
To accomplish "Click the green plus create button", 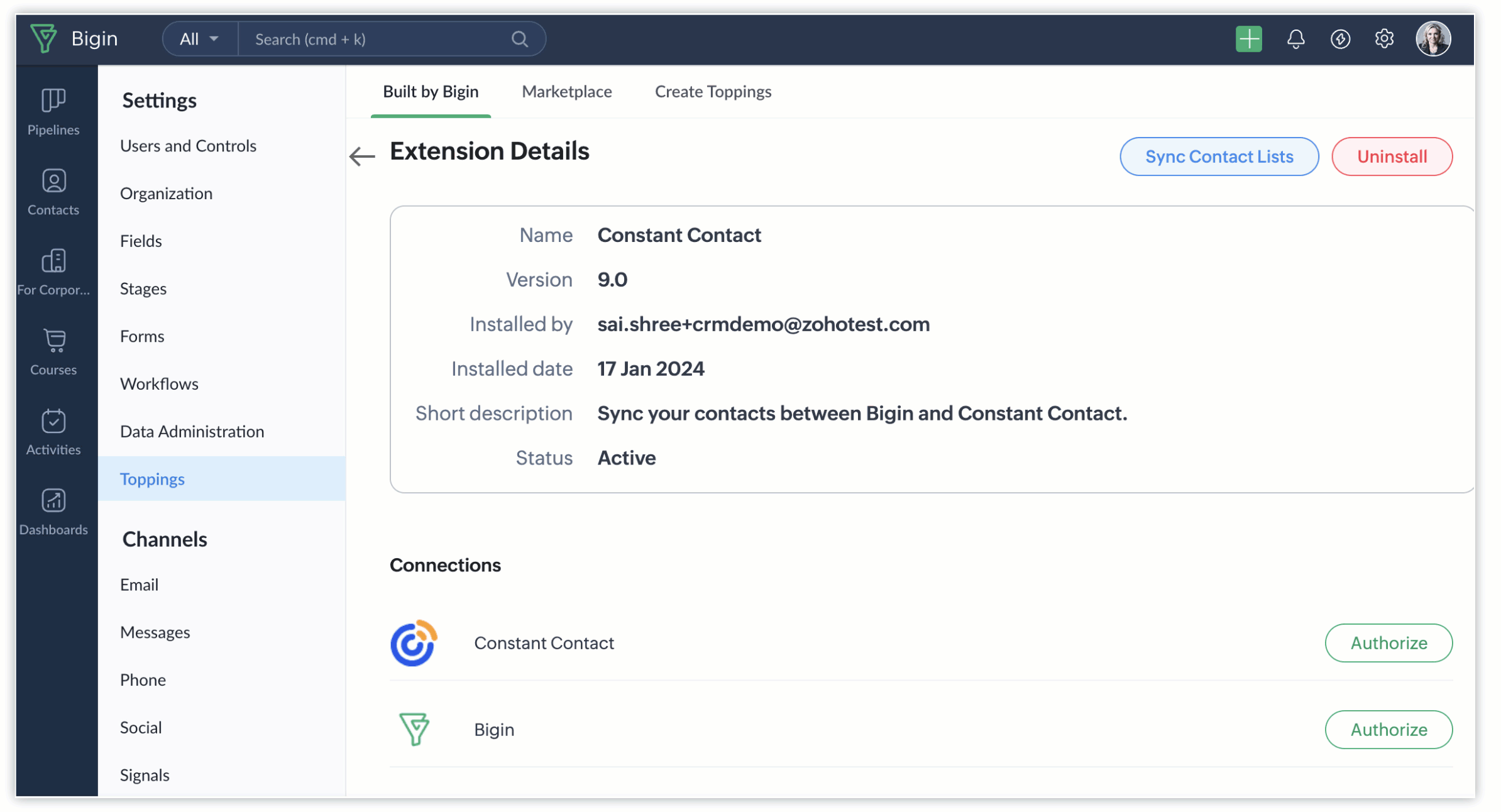I will coord(1248,39).
